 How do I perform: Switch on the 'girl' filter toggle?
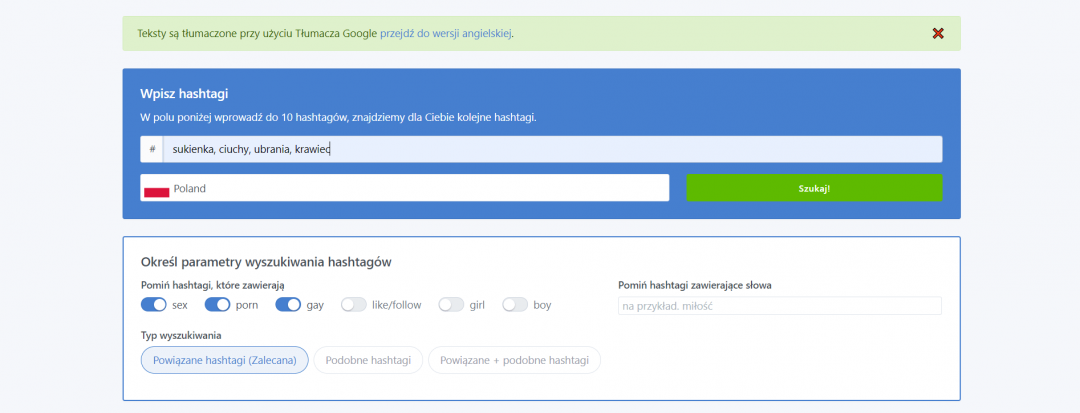click(x=451, y=305)
